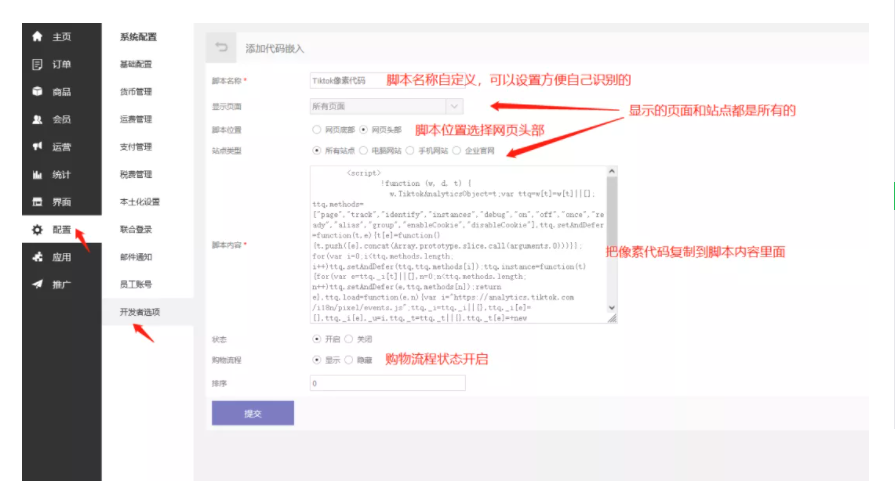The height and width of the screenshot is (503, 895).
Task: Click the textarea scrollbar down arrow
Action: pos(612,308)
